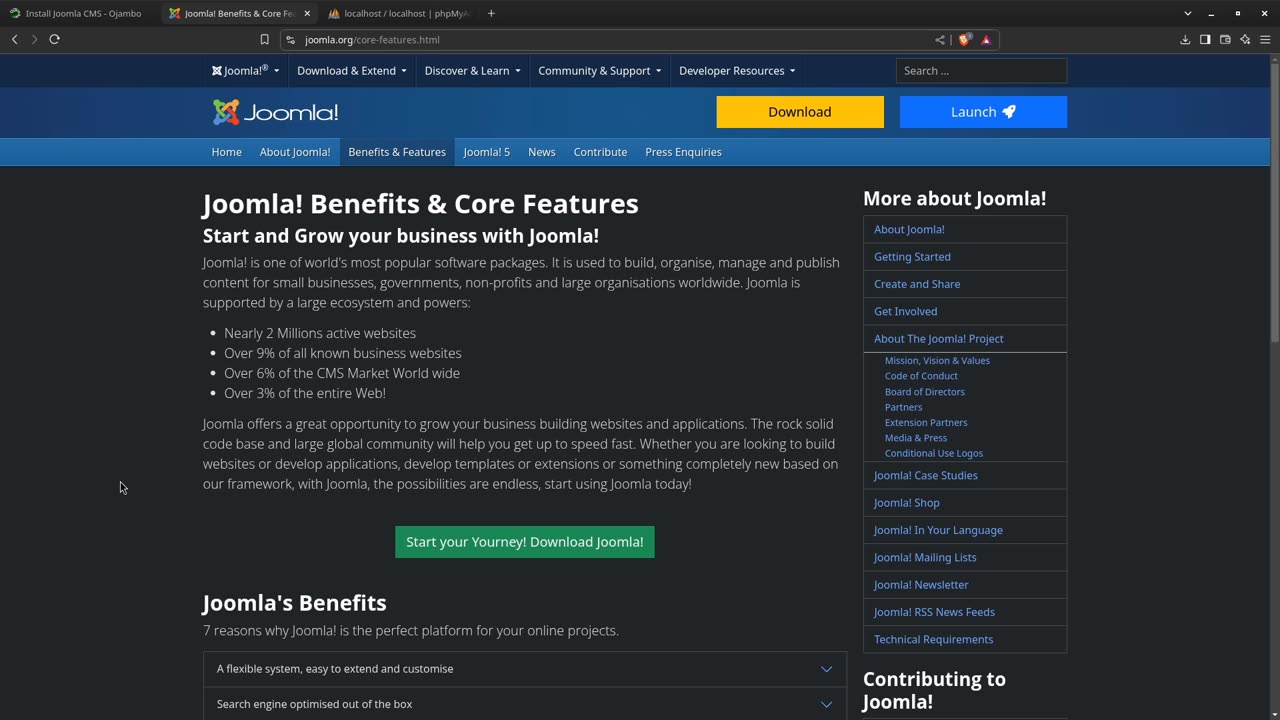This screenshot has width=1280, height=720.
Task: Switch to the localhost phpMyAdmin tab
Action: point(400,13)
